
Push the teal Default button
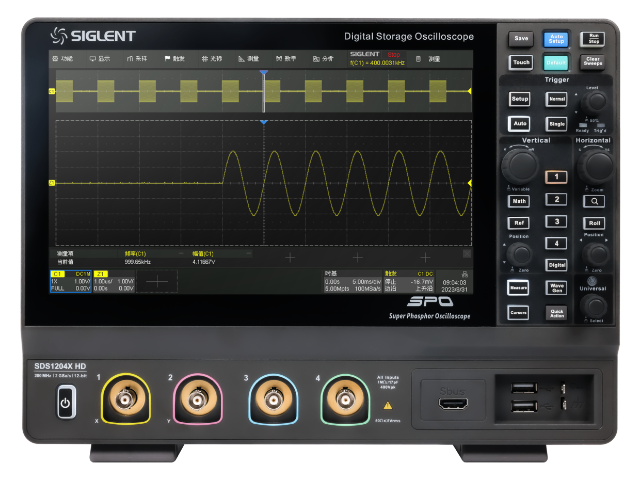[x=556, y=62]
